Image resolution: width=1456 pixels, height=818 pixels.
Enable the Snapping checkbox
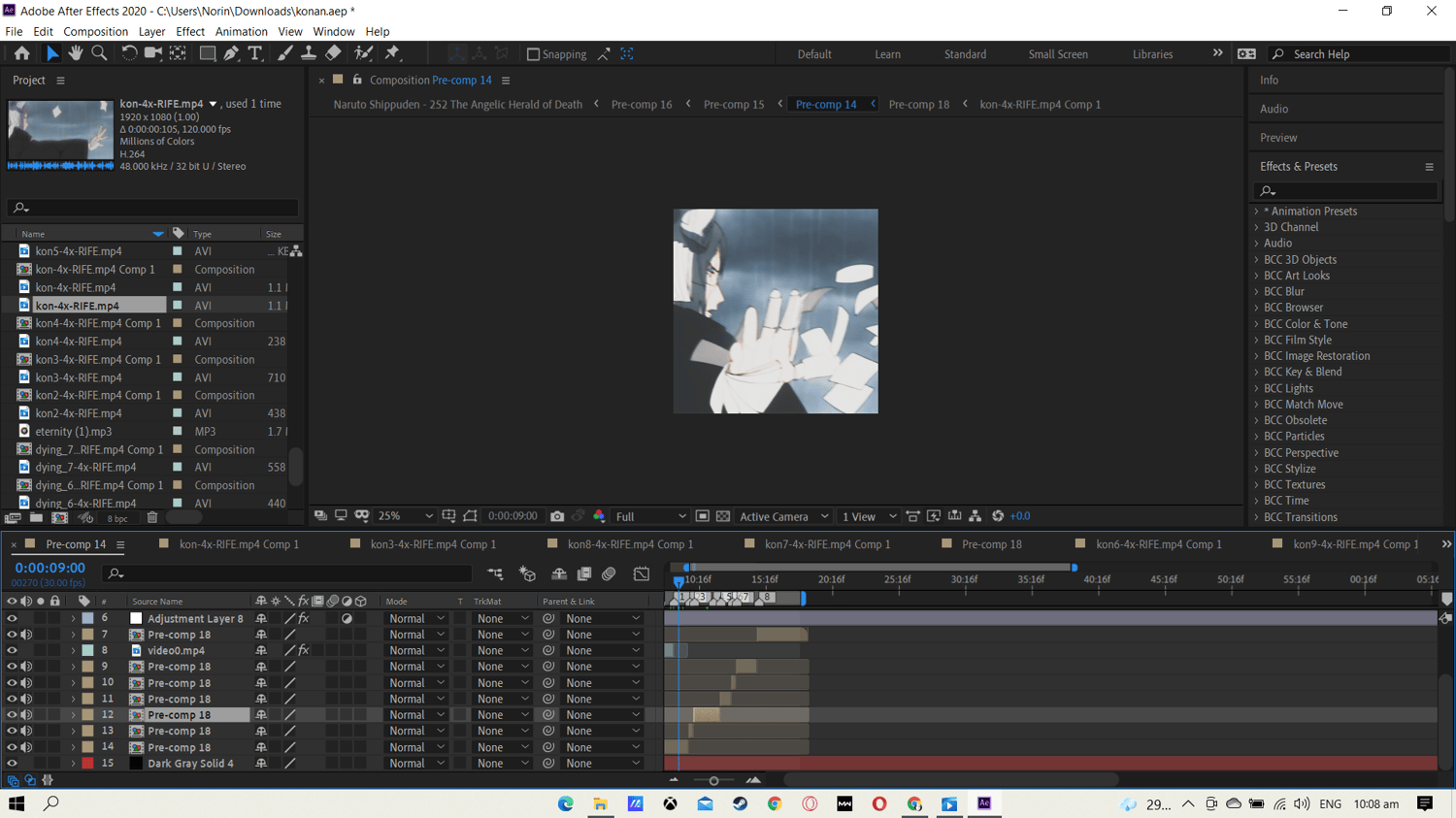click(533, 54)
